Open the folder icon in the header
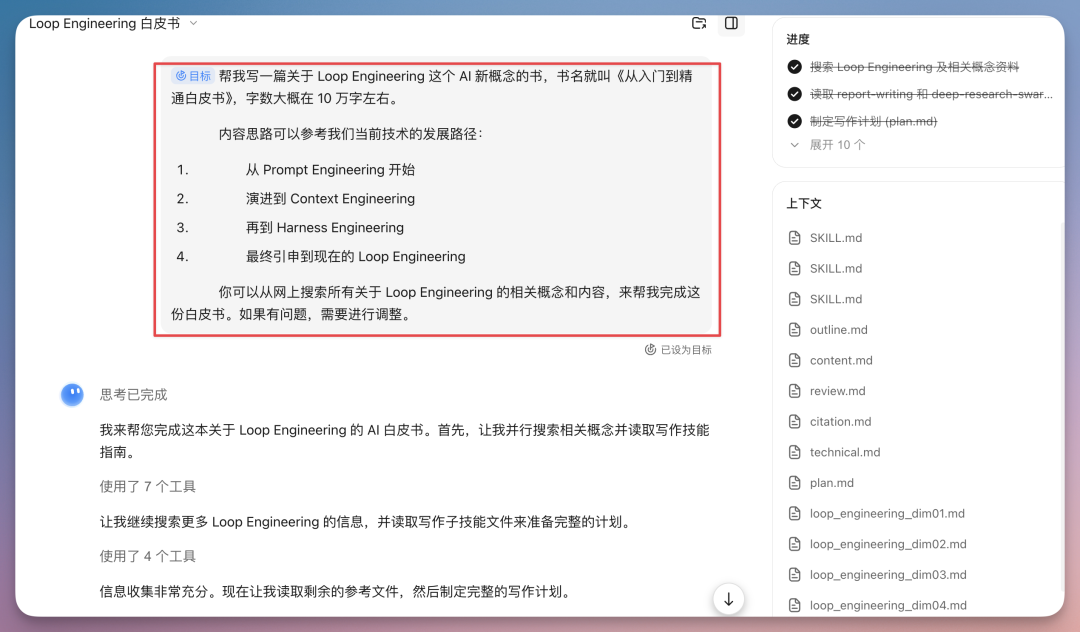Screen dimensions: 1080x632 click(x=698, y=23)
